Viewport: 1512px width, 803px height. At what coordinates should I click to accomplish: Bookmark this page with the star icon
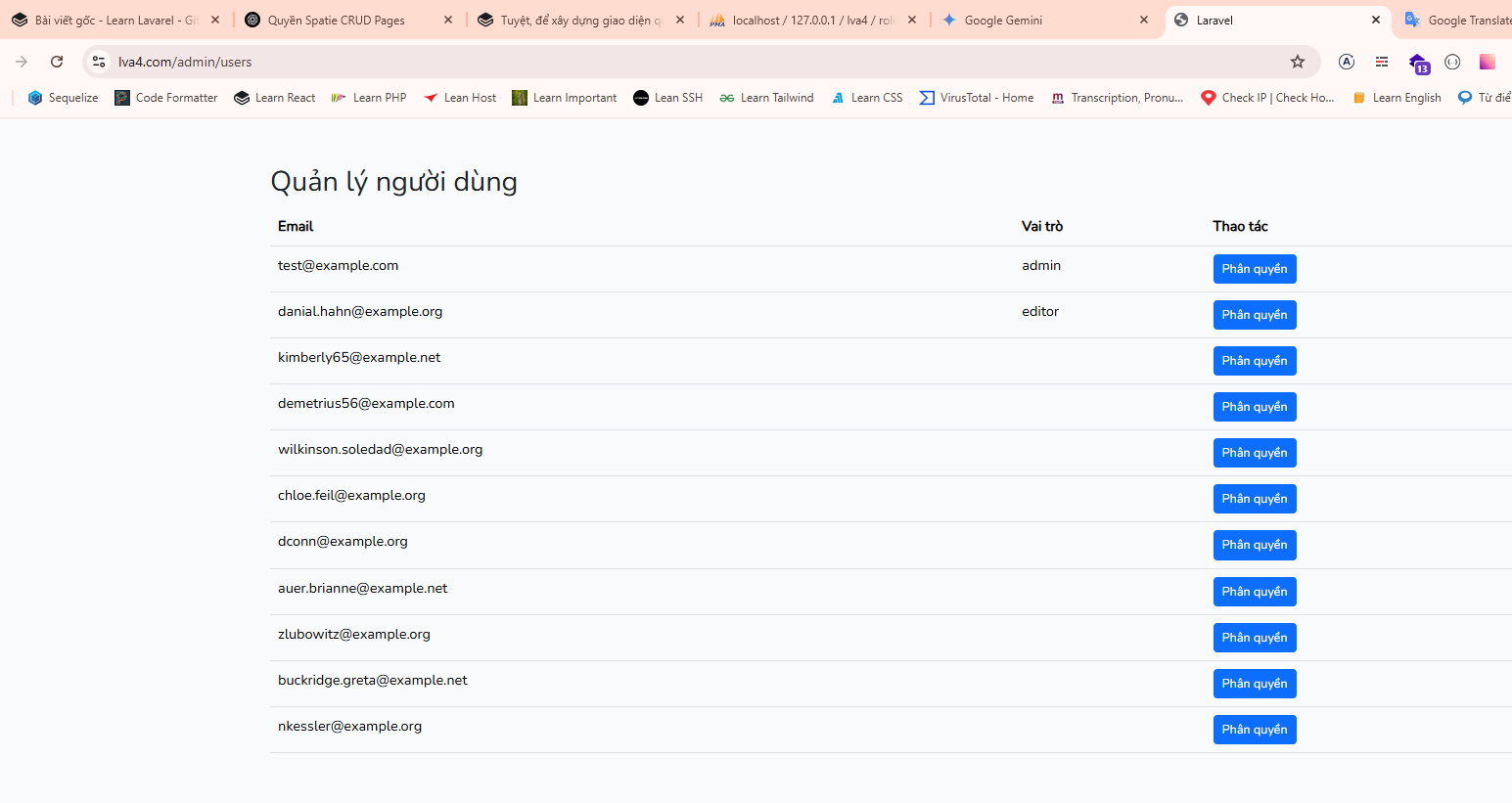(x=1298, y=62)
